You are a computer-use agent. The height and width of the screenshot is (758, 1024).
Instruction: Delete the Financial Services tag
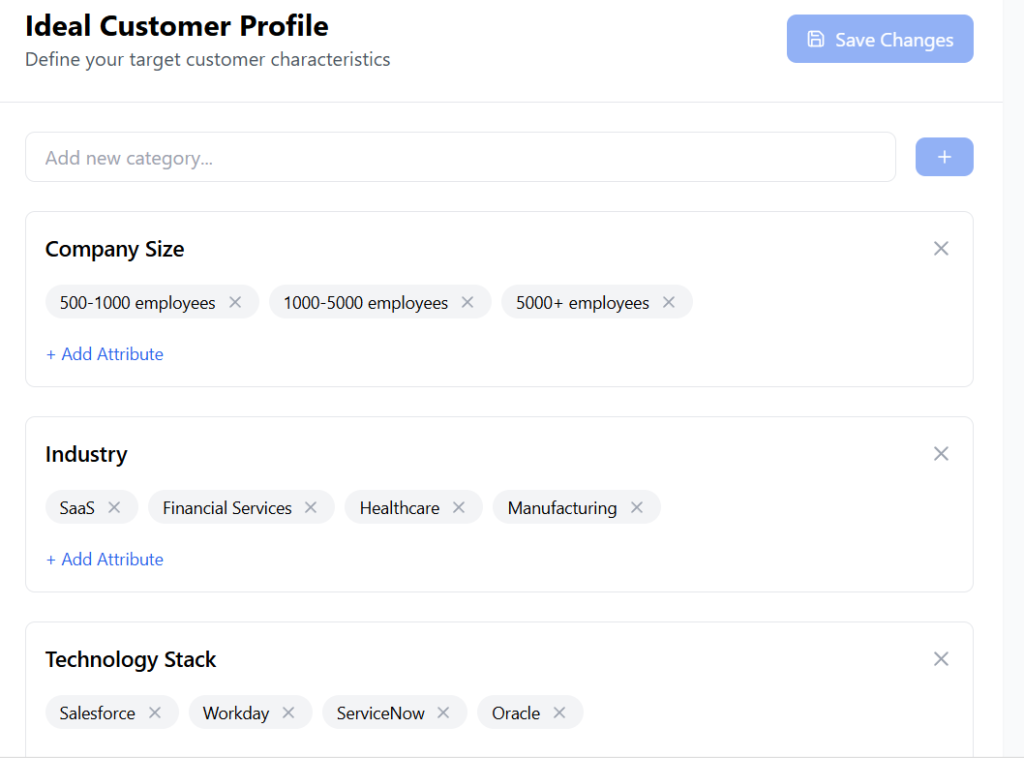[x=311, y=507]
